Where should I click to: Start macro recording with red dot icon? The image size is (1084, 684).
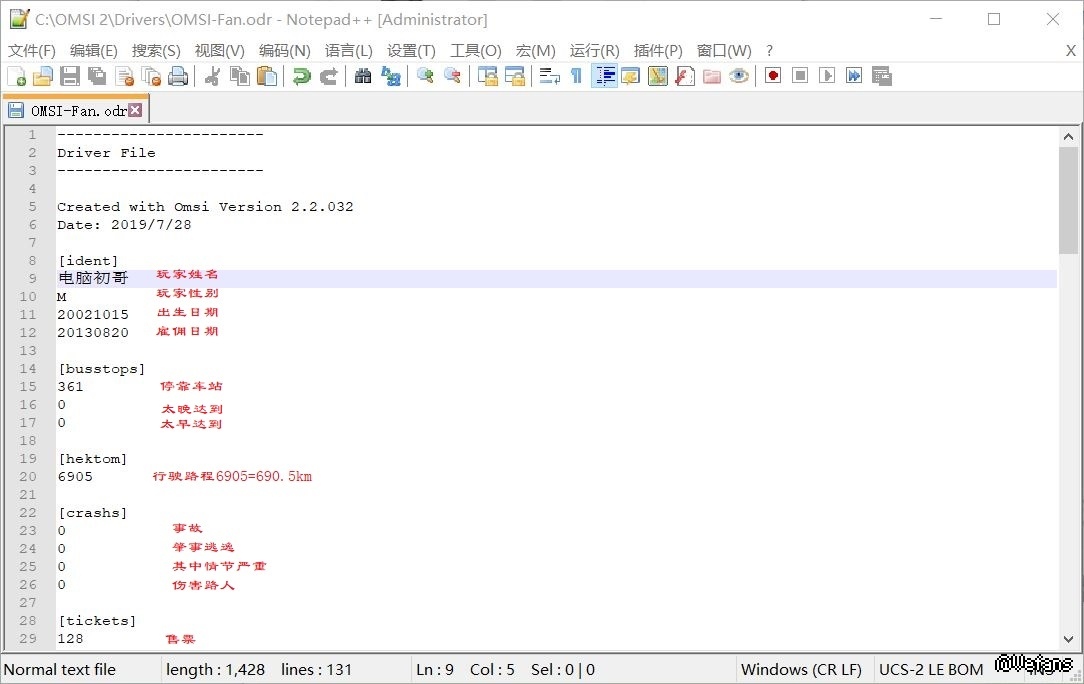[x=773, y=76]
